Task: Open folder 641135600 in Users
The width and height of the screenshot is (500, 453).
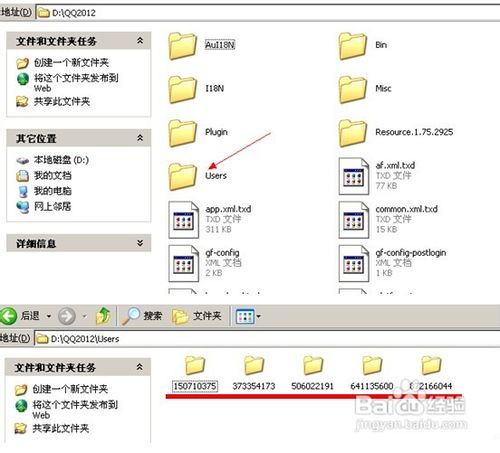Action: tap(372, 365)
